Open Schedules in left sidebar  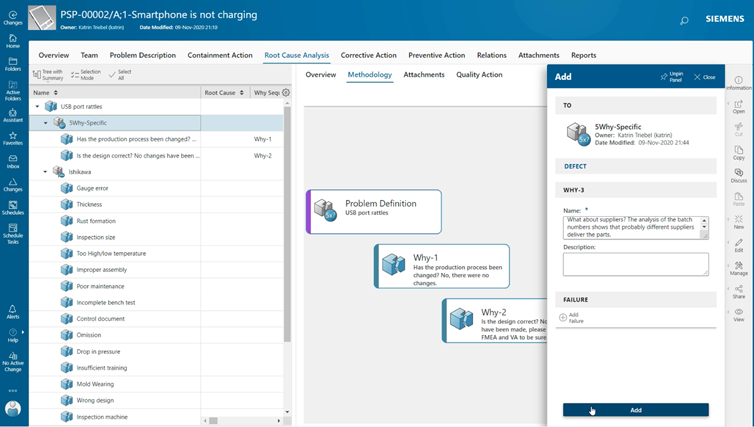point(13,208)
